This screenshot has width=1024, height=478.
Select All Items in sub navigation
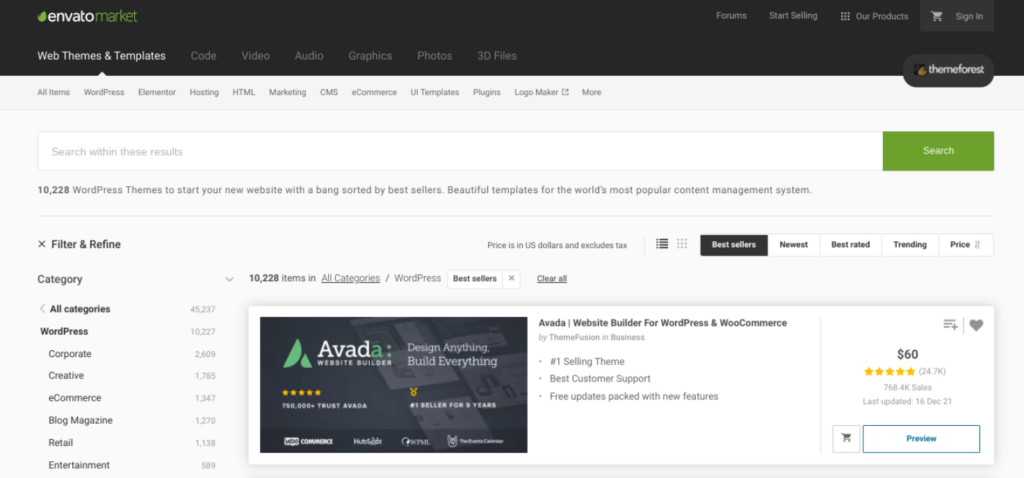[x=54, y=92]
